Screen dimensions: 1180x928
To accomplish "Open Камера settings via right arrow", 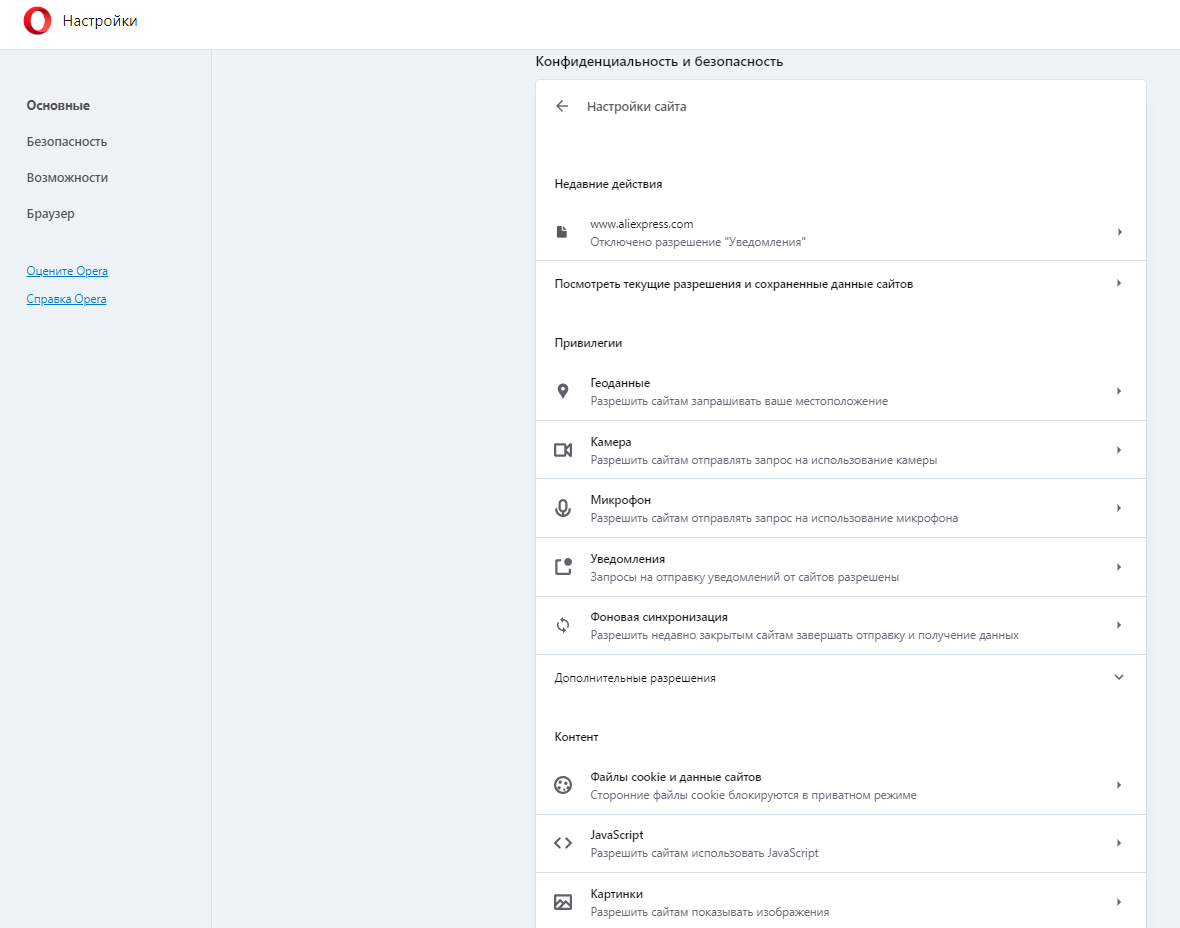I will click(1120, 450).
